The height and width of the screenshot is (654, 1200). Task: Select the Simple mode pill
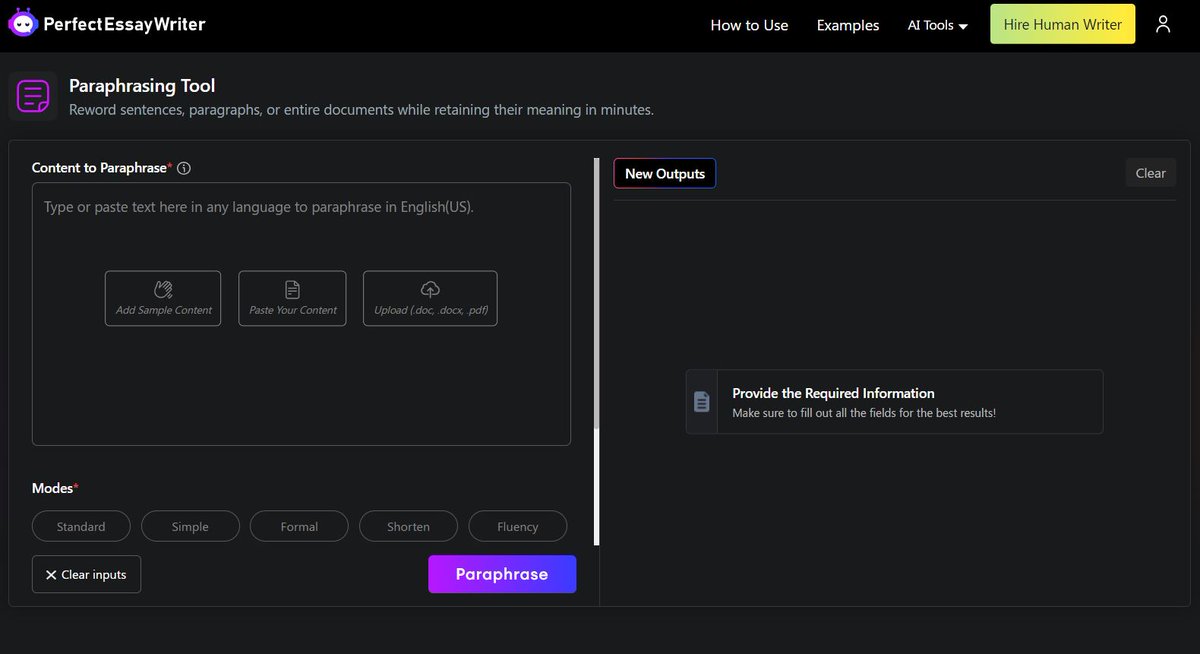coord(190,526)
